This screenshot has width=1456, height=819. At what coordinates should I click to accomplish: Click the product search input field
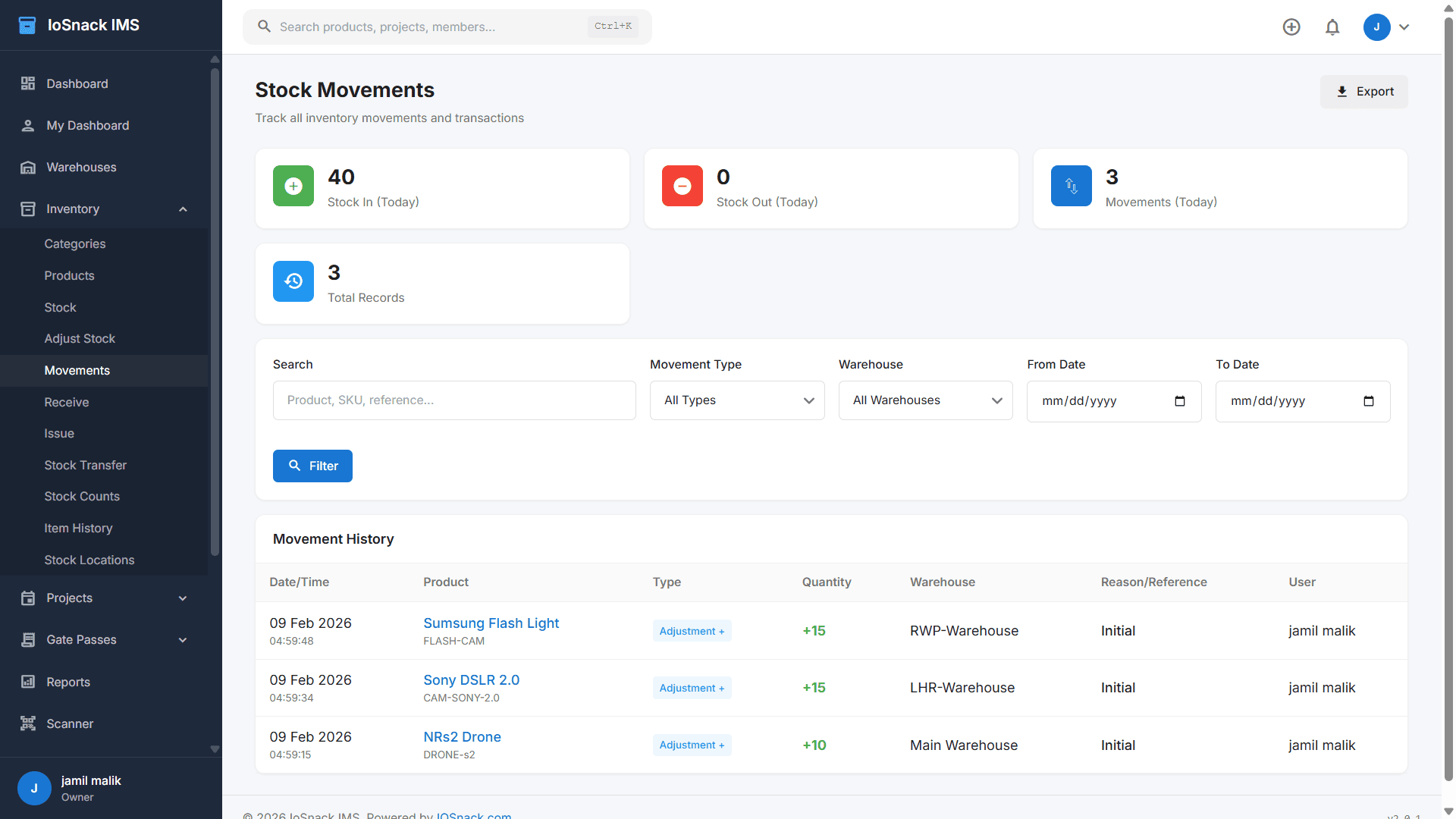click(x=454, y=400)
